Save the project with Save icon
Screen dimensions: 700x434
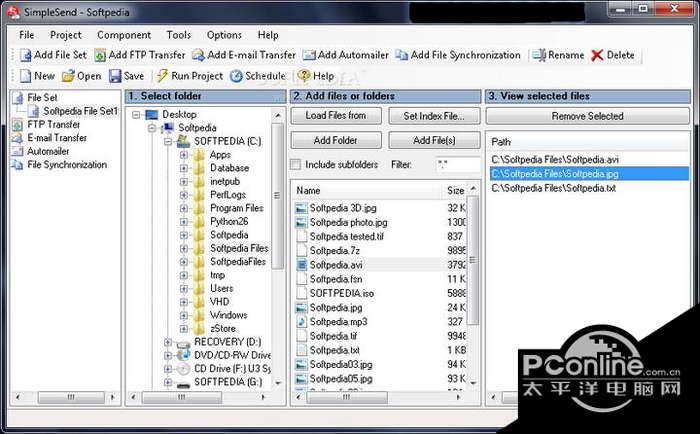115,76
